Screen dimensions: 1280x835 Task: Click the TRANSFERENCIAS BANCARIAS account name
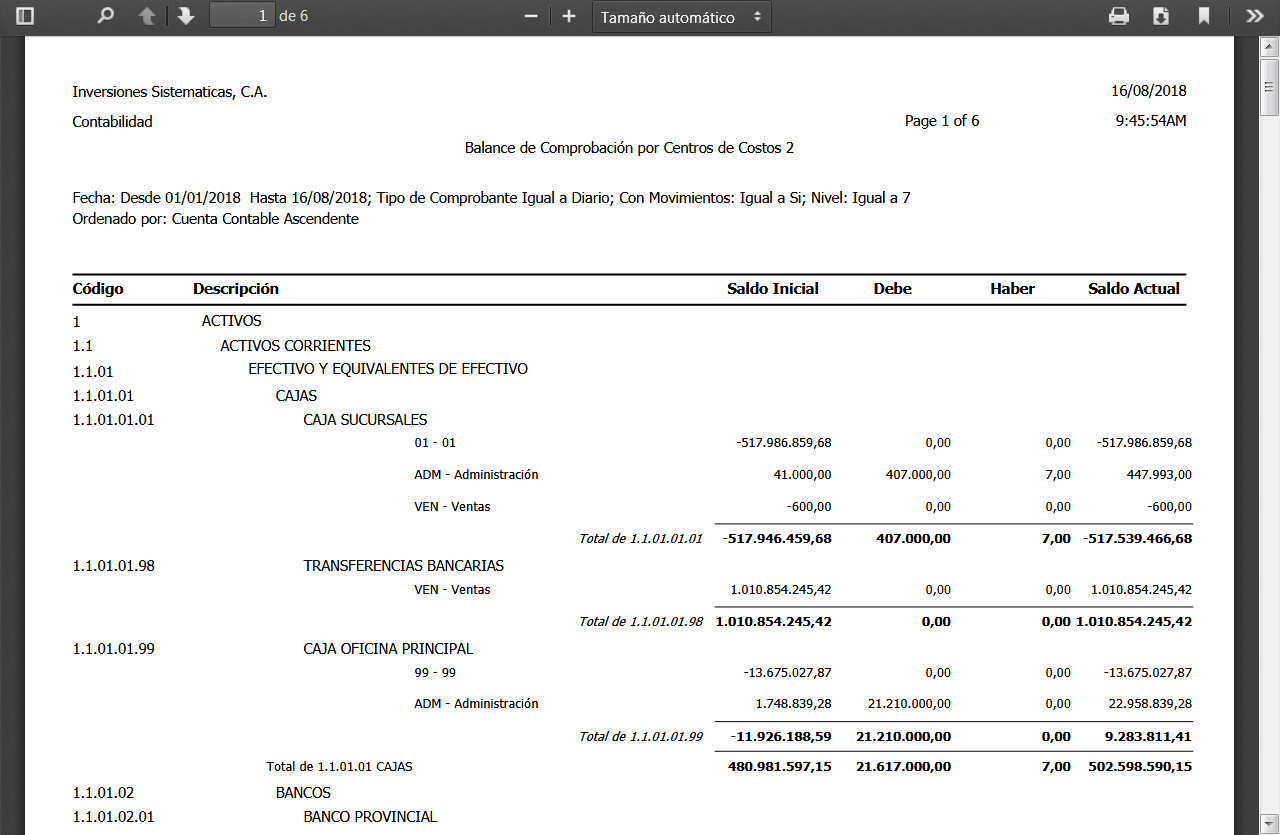click(x=403, y=566)
